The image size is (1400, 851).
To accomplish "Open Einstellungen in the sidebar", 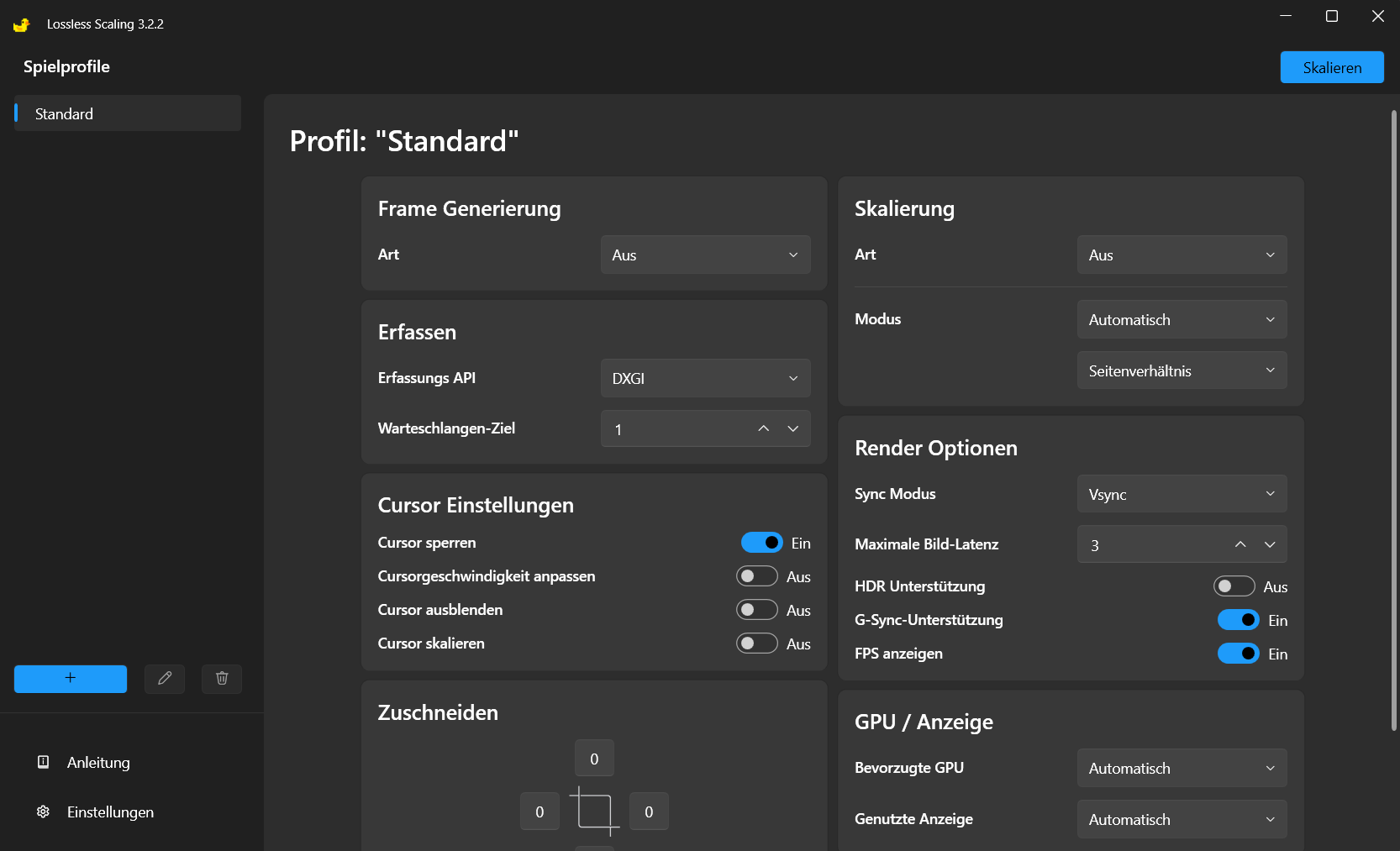I will point(110,812).
